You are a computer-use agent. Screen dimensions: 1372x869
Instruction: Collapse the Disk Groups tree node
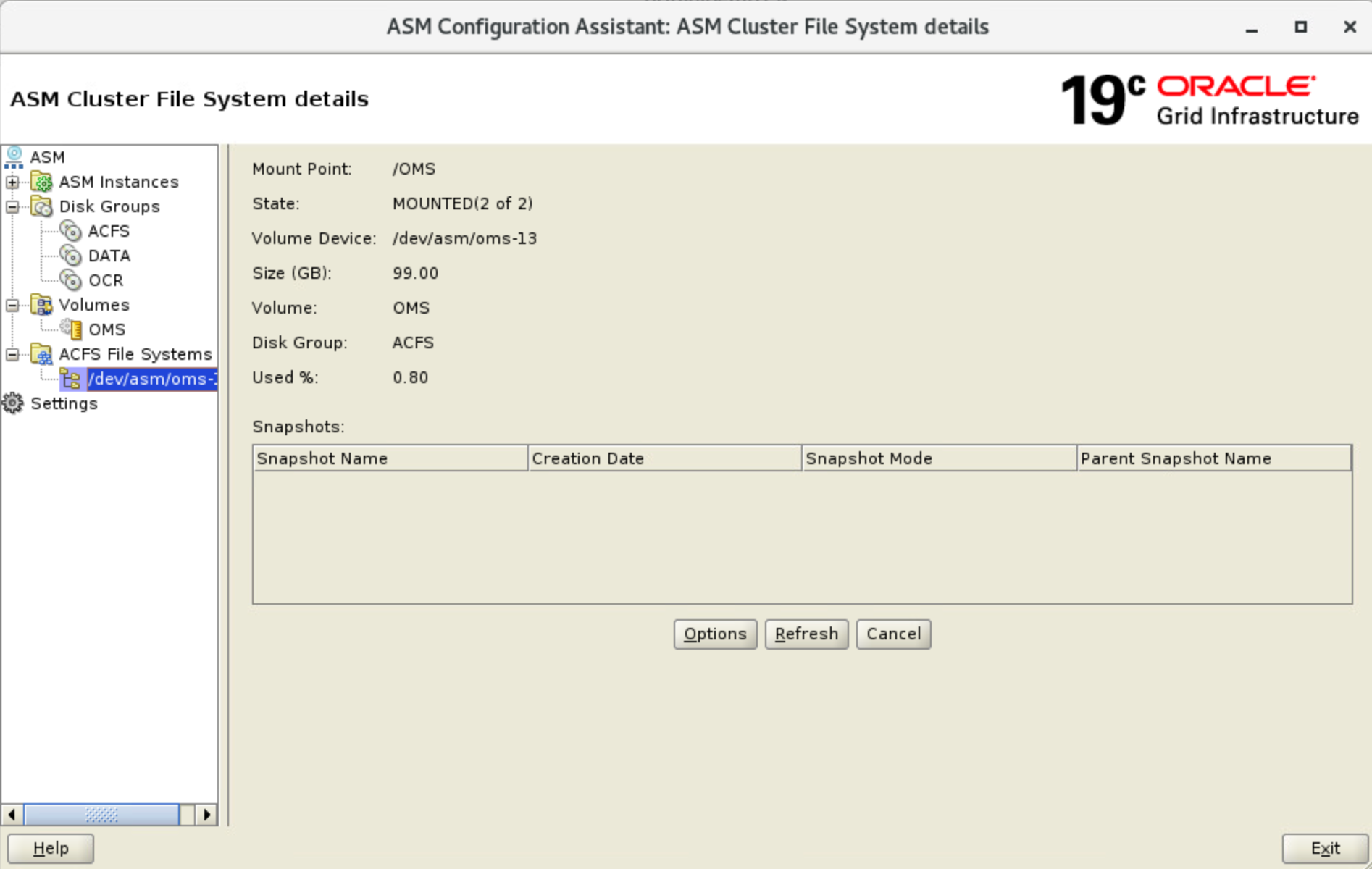12,206
